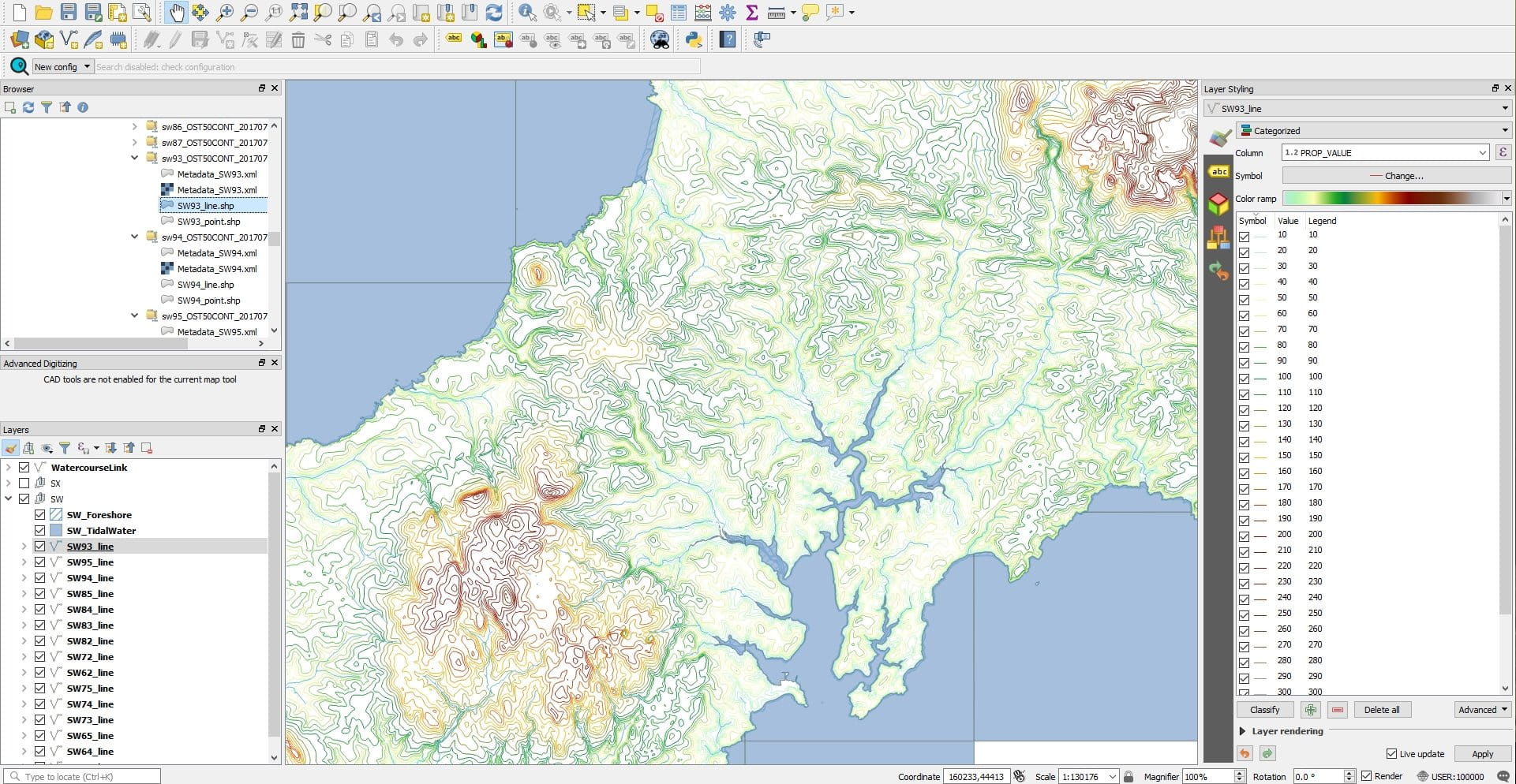Toggle the Render checkbox in status bar
This screenshot has width=1516, height=784.
click(1367, 776)
